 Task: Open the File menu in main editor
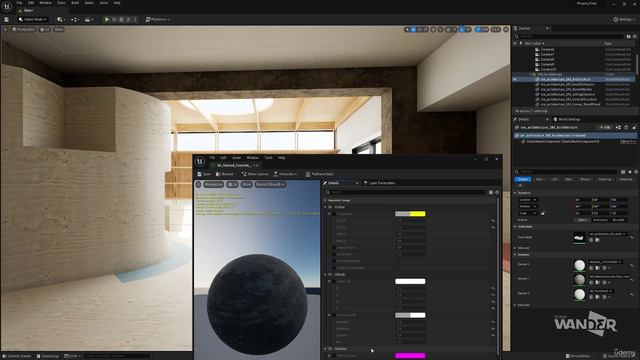click(19, 2)
